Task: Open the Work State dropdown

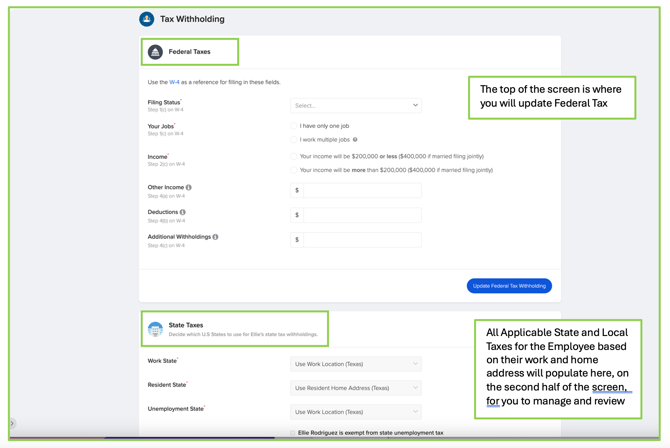Action: [x=356, y=364]
